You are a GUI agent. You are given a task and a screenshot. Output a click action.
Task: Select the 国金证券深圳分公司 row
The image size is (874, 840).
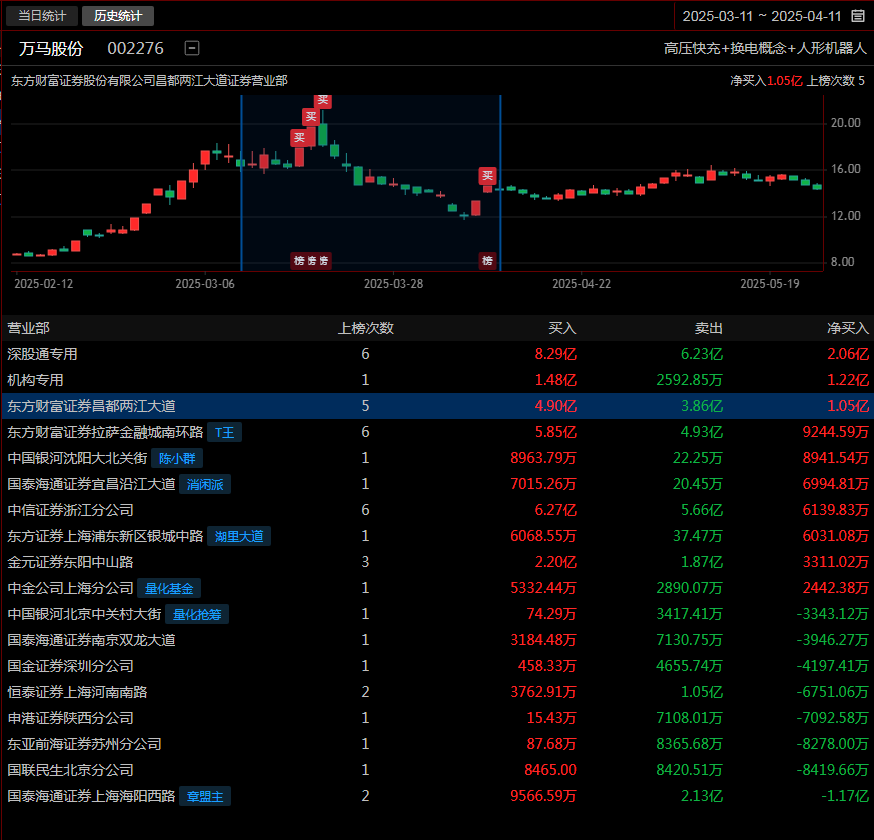coord(437,666)
